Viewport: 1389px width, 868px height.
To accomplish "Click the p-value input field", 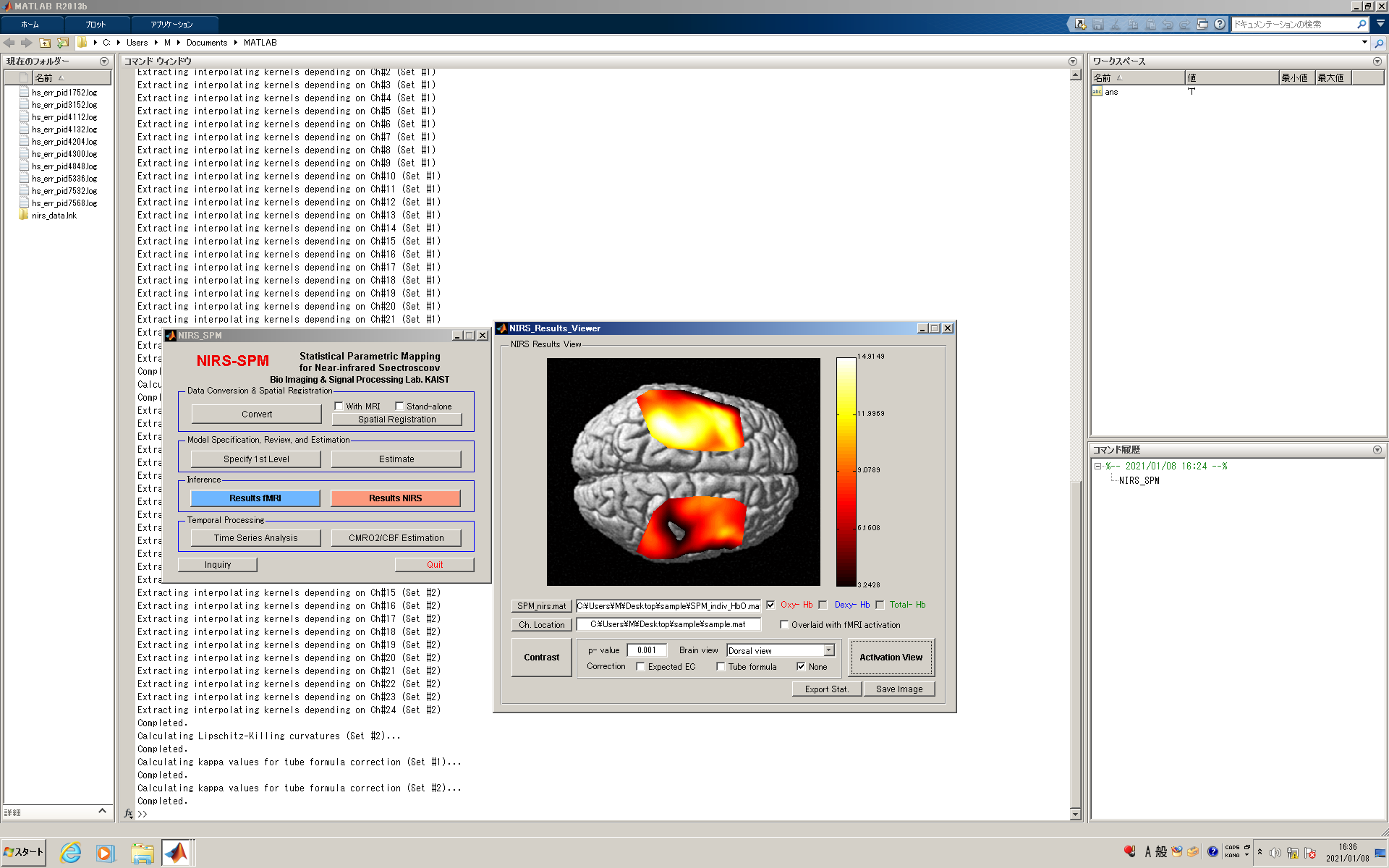I will coord(647,650).
